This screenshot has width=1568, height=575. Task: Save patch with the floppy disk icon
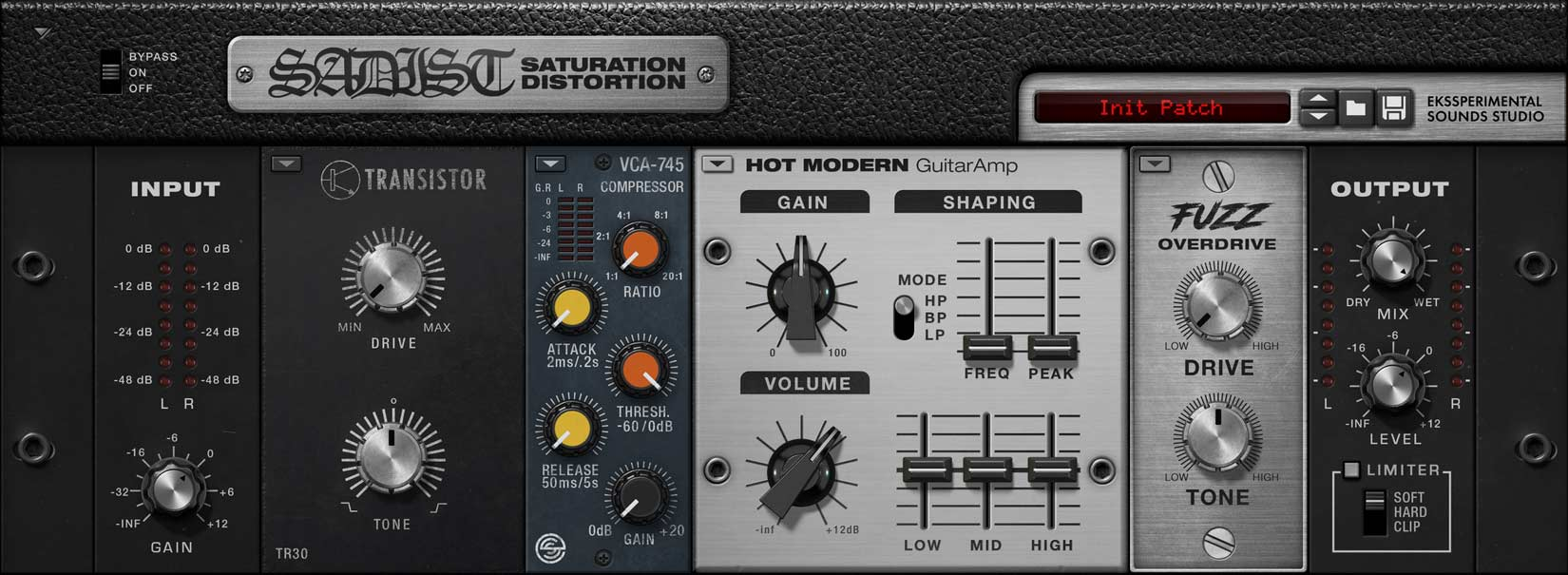(1393, 107)
